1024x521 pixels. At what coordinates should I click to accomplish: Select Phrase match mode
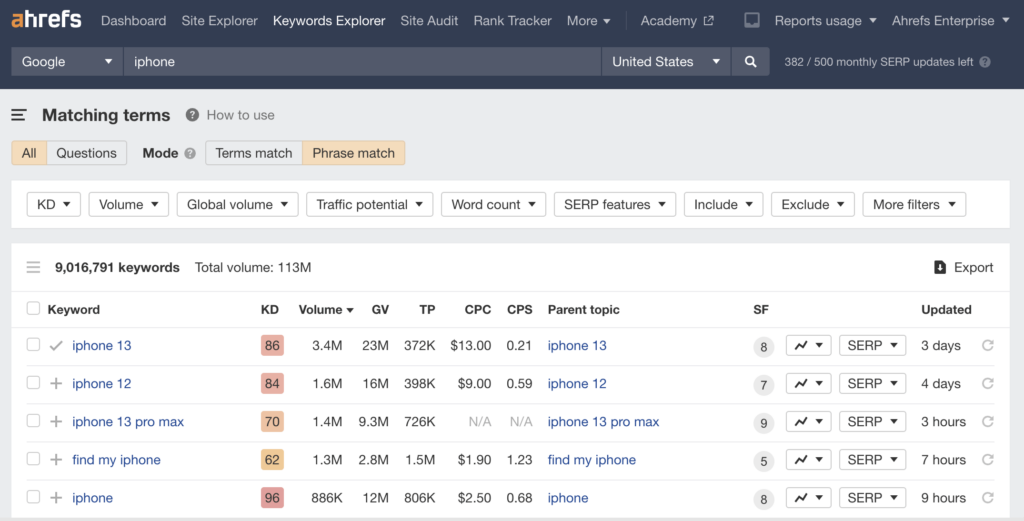pyautogui.click(x=353, y=153)
